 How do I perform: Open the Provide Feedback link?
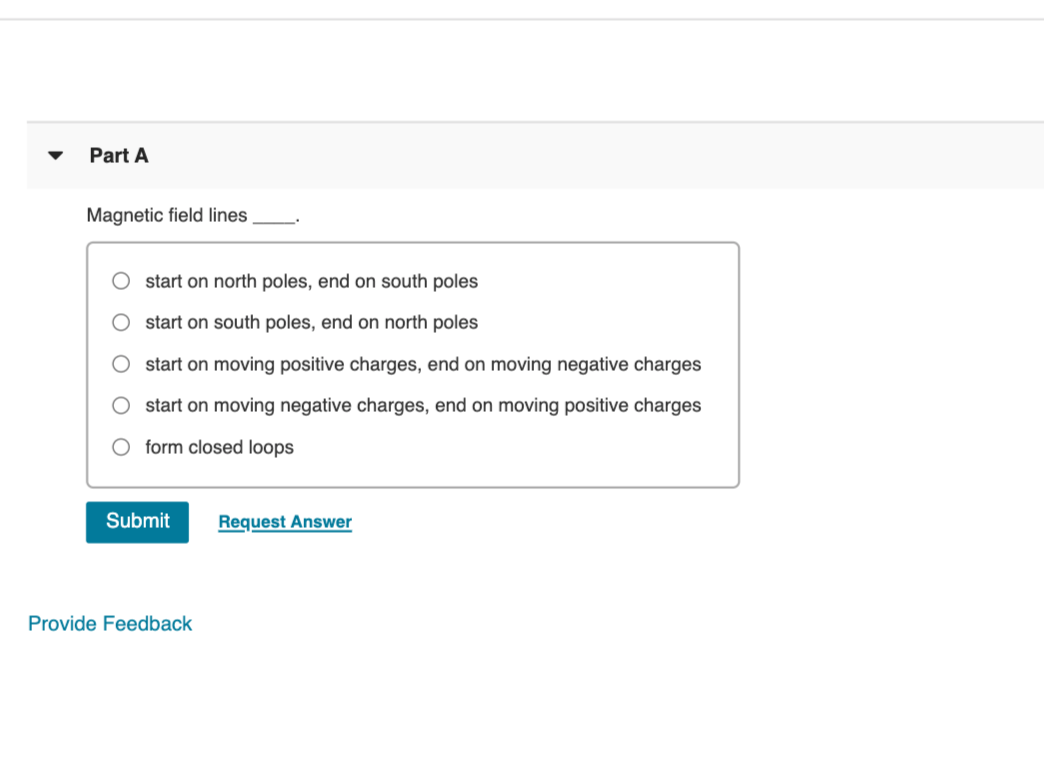click(x=110, y=623)
